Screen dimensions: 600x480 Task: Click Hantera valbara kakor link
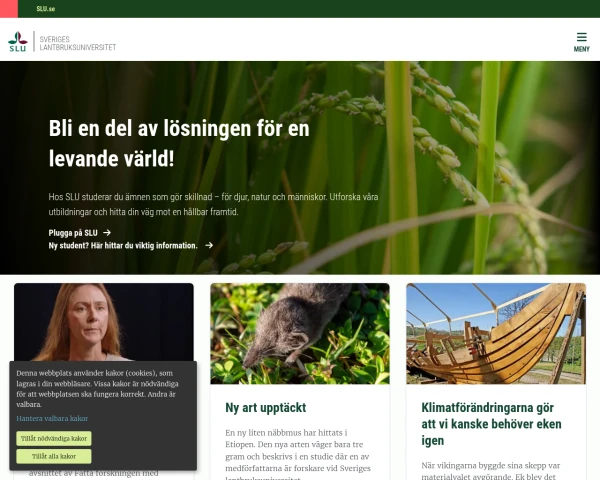point(52,418)
